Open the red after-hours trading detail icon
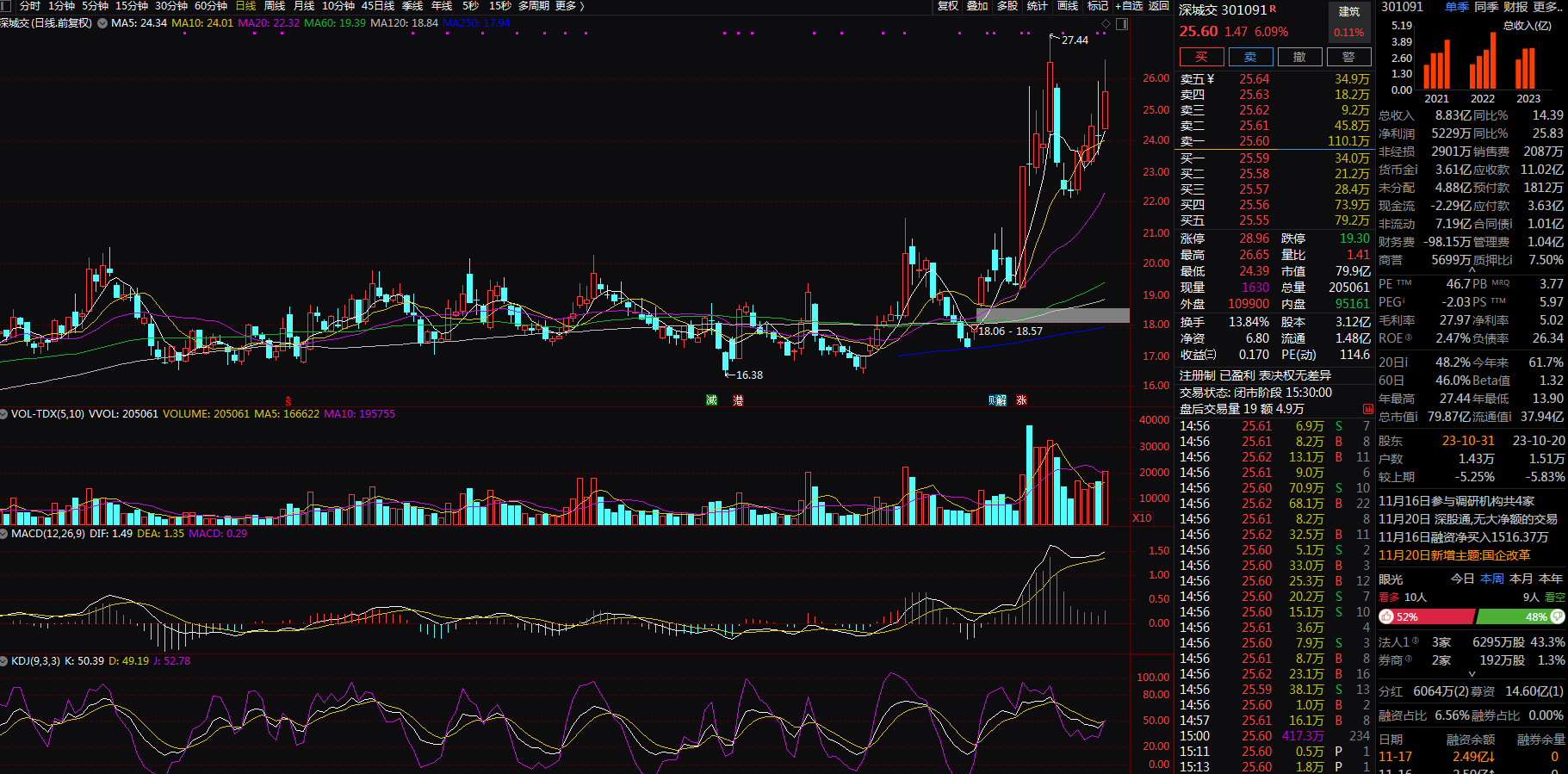Image resolution: width=1568 pixels, height=774 pixels. pos(1368,409)
